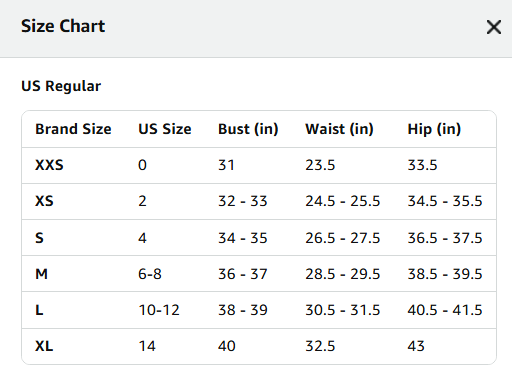This screenshot has height=376, width=512.
Task: Select the XXS brand size row
Action: coord(259,165)
